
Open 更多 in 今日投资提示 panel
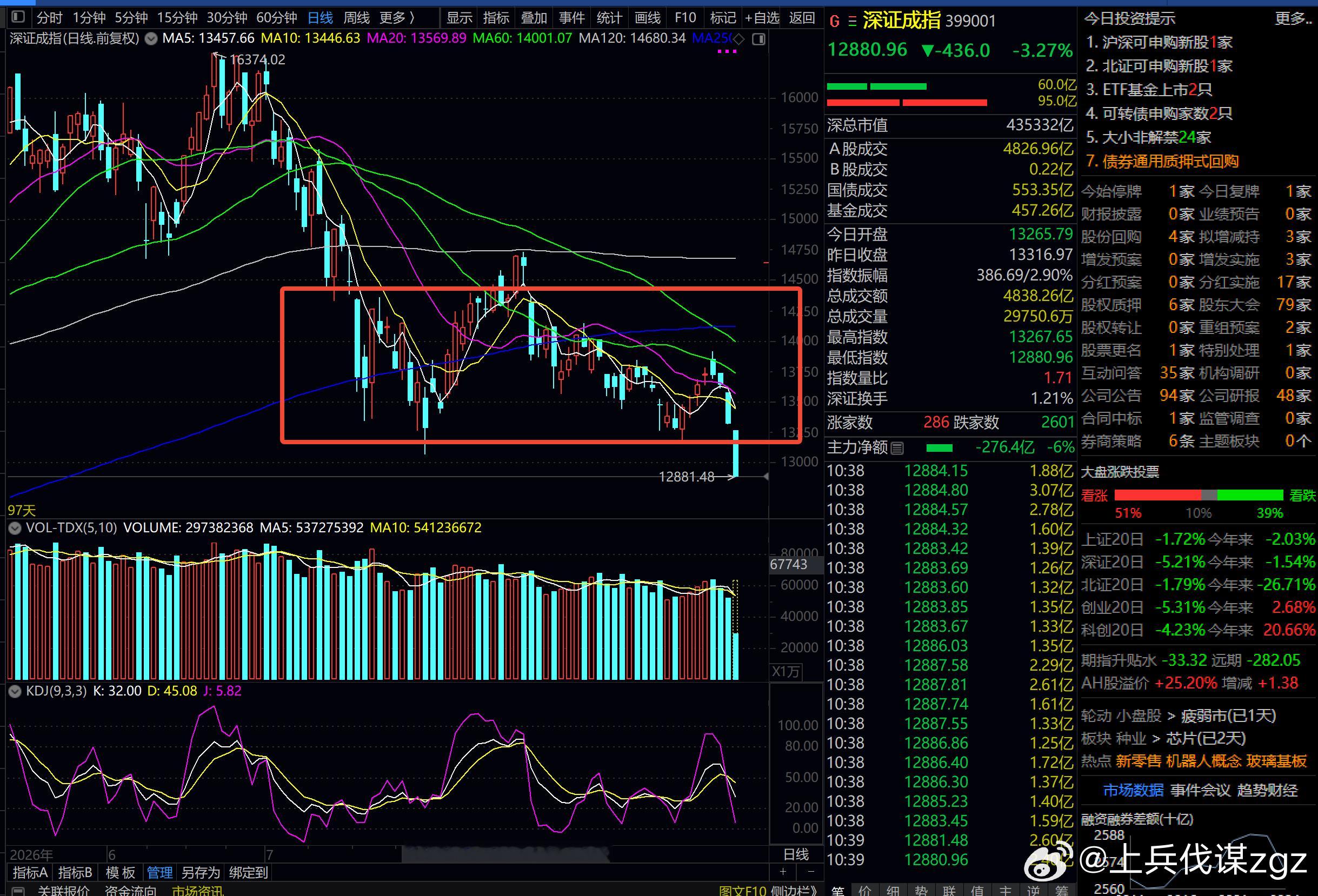click(1293, 19)
